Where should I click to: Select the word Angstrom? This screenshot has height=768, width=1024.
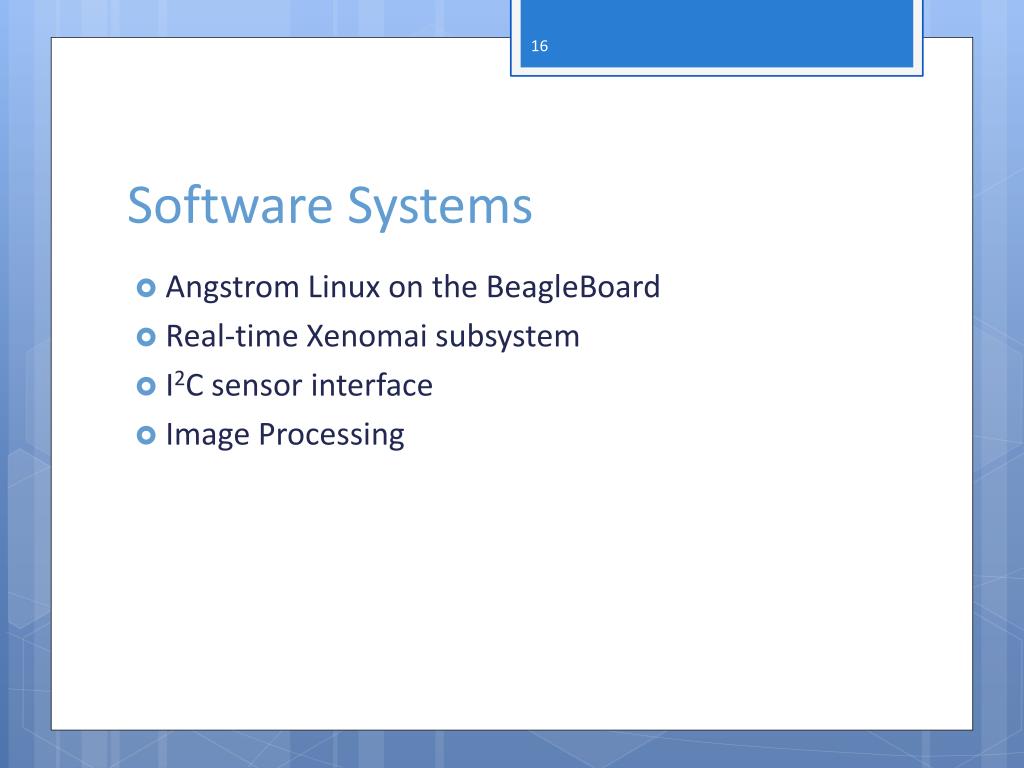coord(232,288)
